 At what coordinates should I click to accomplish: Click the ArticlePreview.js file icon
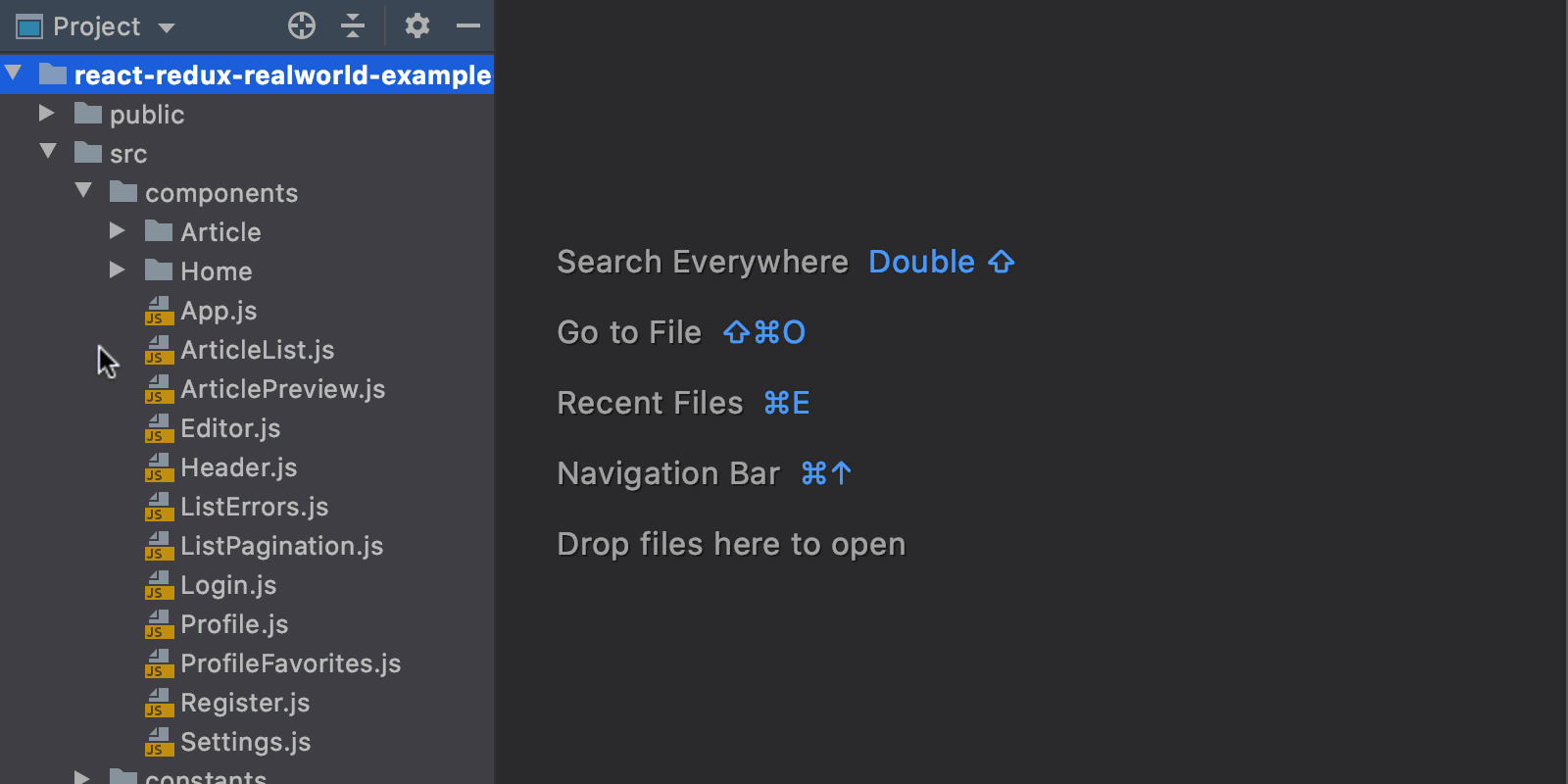159,389
